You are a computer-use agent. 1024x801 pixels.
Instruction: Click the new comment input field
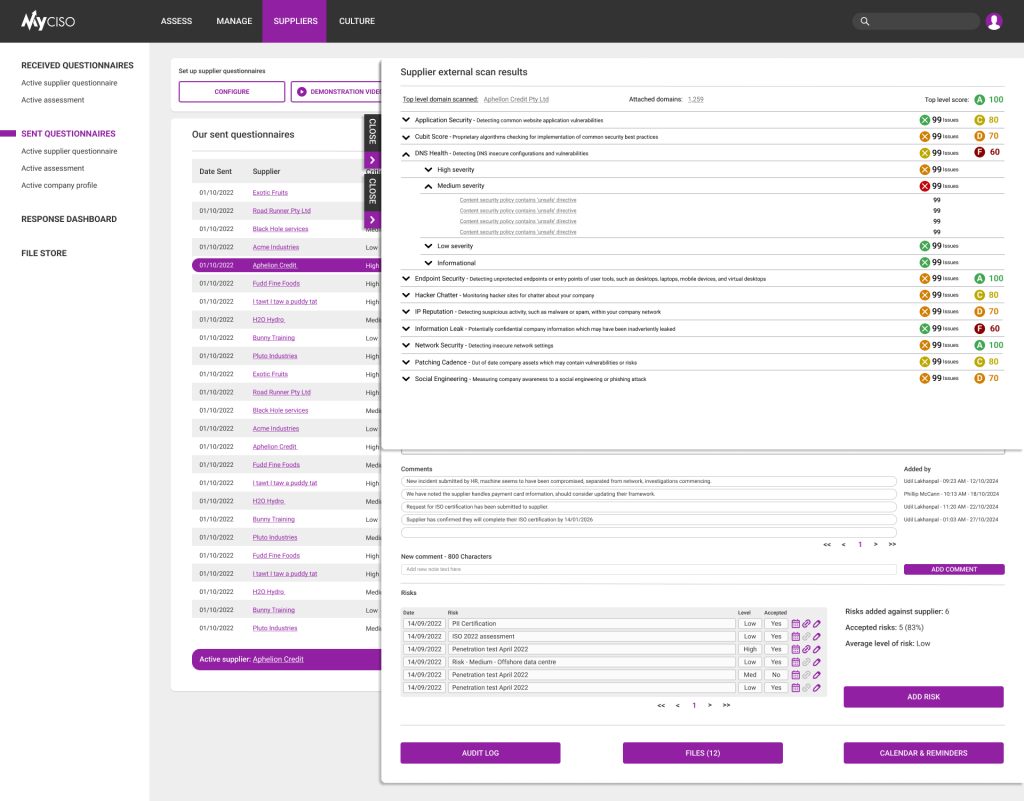click(x=650, y=570)
